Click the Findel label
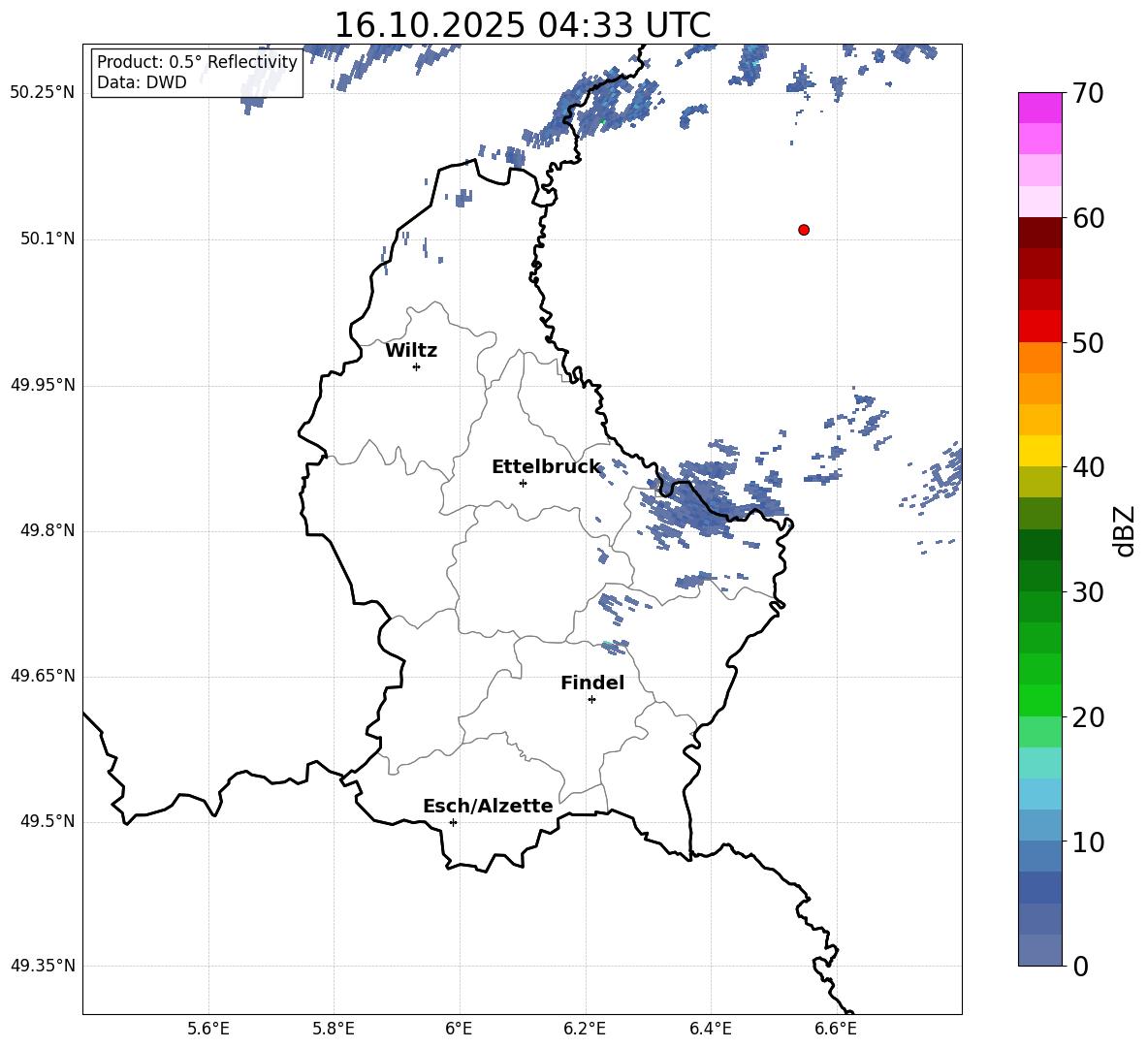1148x1048 pixels. tap(592, 683)
